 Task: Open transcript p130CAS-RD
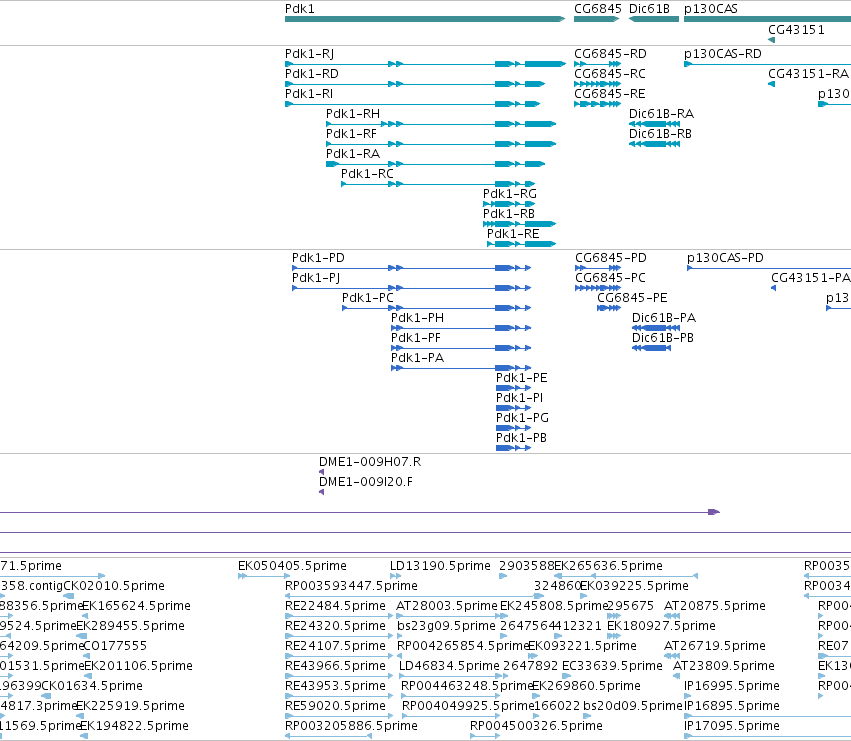coord(767,64)
